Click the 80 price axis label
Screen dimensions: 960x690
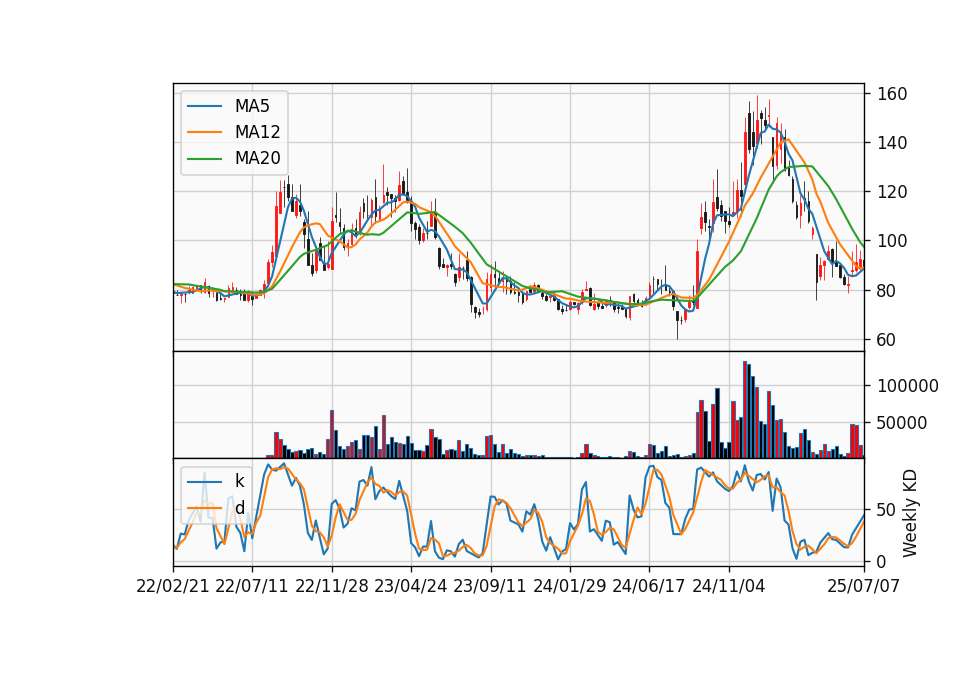point(888,290)
